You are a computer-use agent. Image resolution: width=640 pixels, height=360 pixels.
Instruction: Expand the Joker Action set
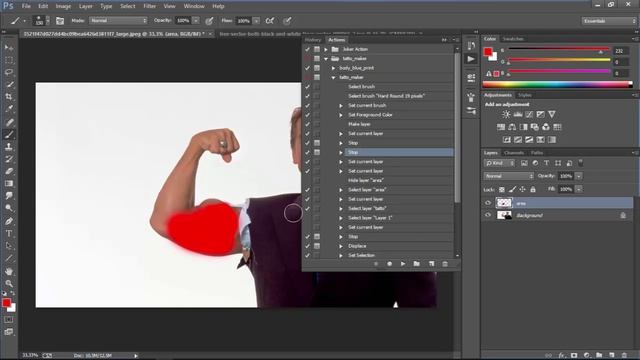tap(326, 49)
